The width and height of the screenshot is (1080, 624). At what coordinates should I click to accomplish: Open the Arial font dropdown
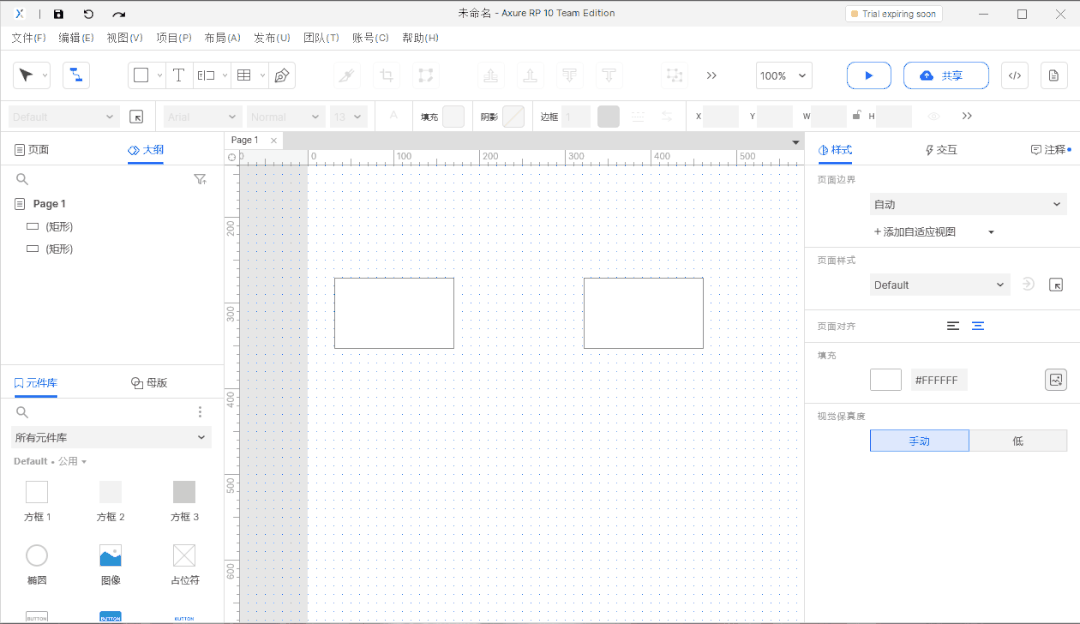[x=202, y=116]
